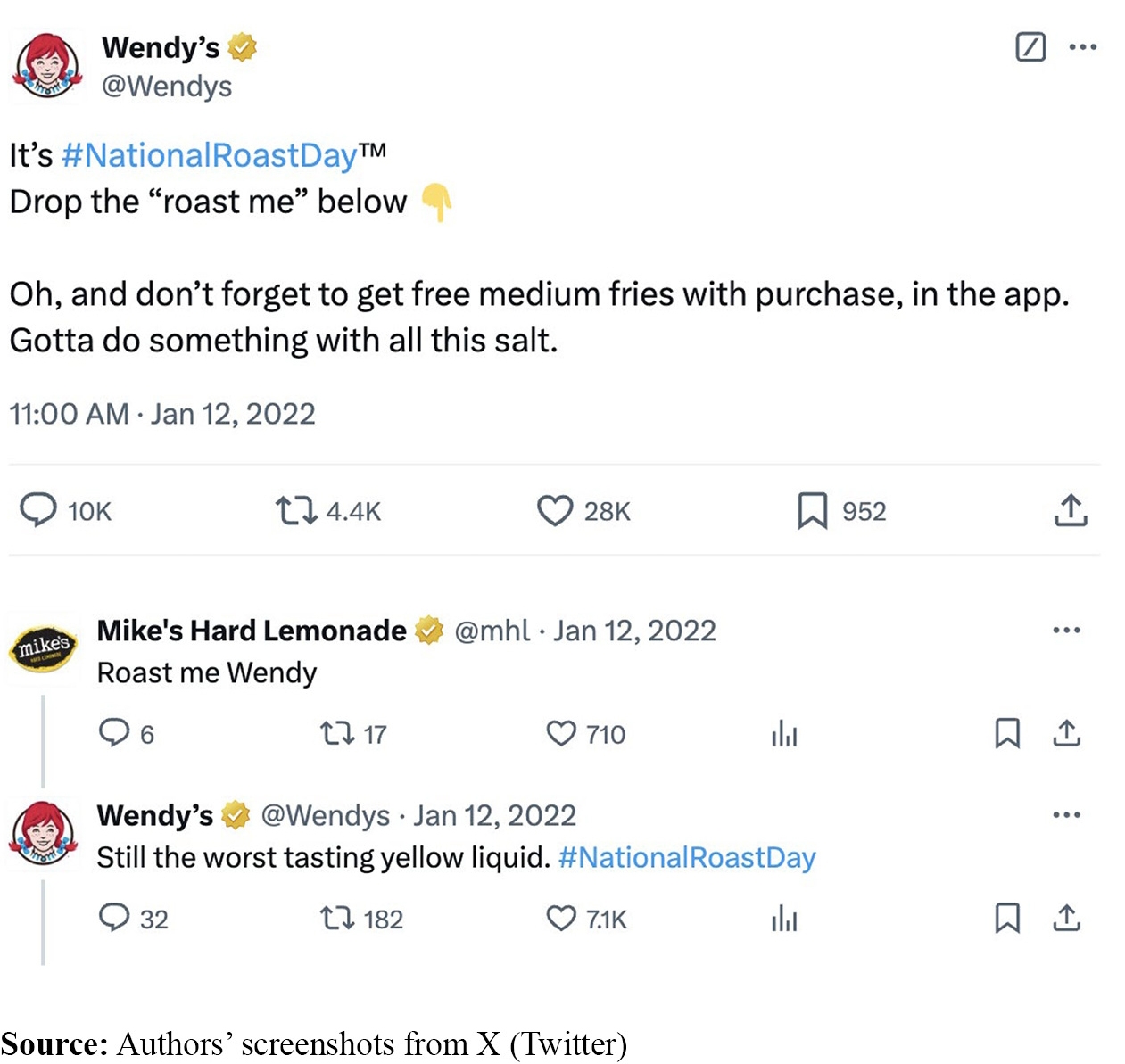Viewport: 1125px width, 1064px height.
Task: Visit @Wendys profile handle under the name
Action: pyautogui.click(x=168, y=86)
